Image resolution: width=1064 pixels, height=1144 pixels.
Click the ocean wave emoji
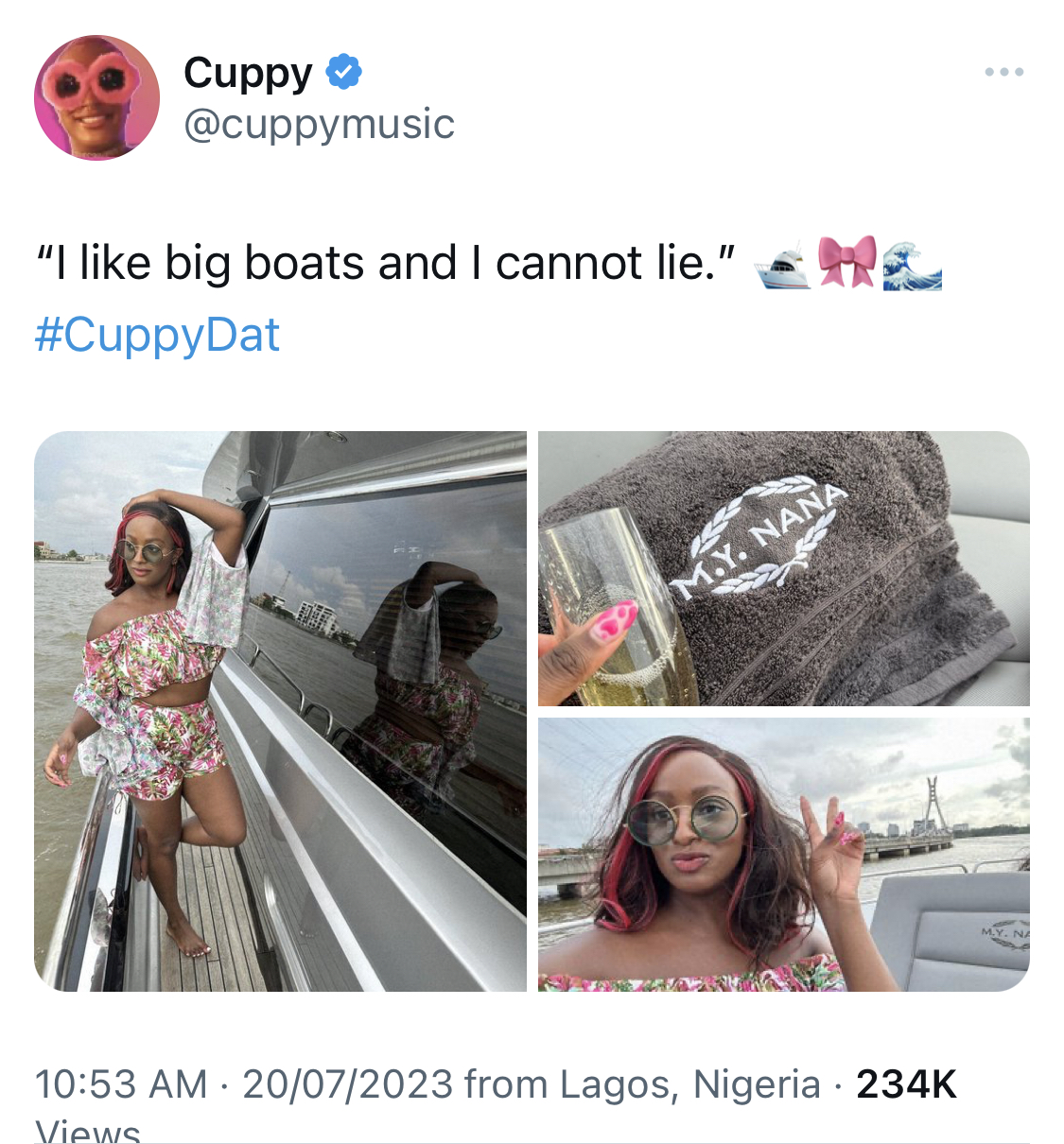(912, 264)
